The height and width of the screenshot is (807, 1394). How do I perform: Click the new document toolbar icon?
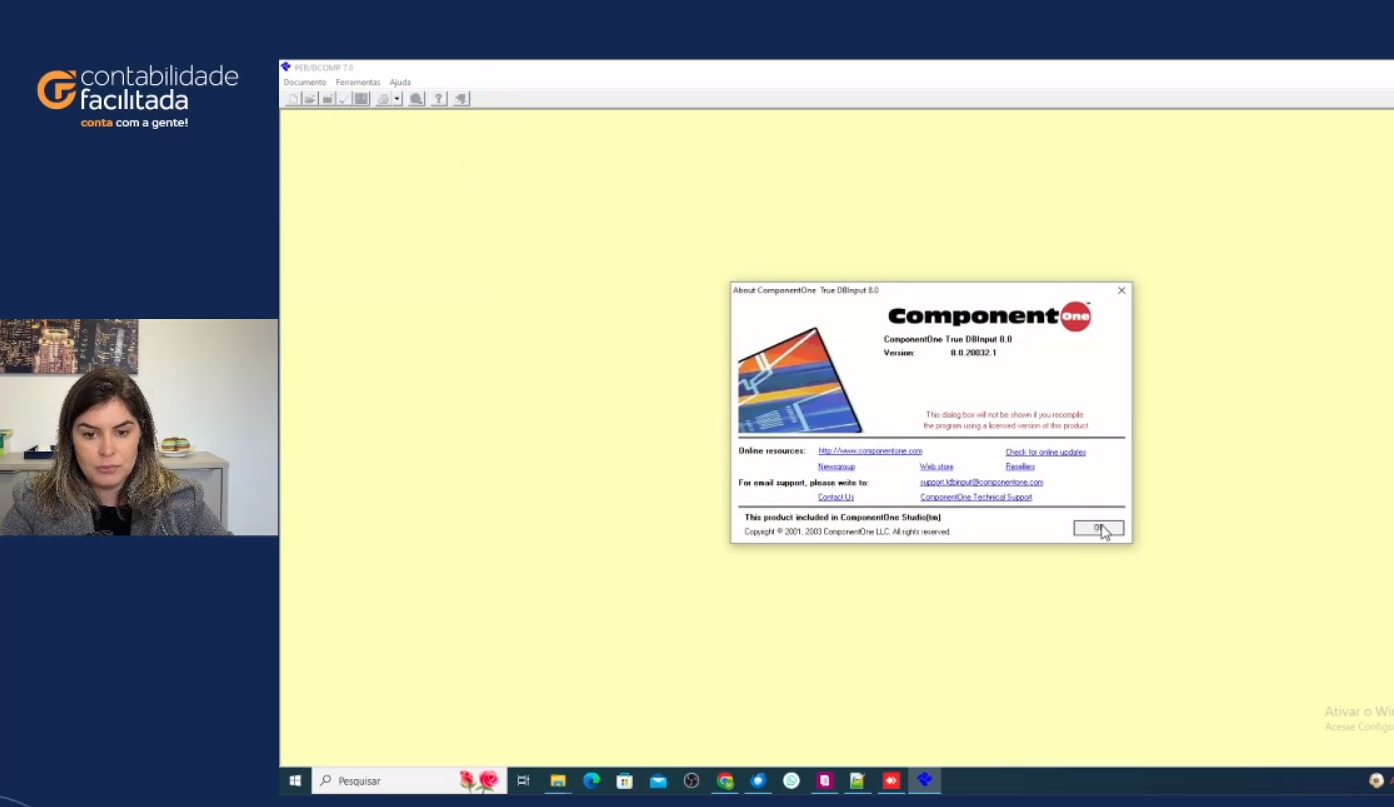[293, 99]
